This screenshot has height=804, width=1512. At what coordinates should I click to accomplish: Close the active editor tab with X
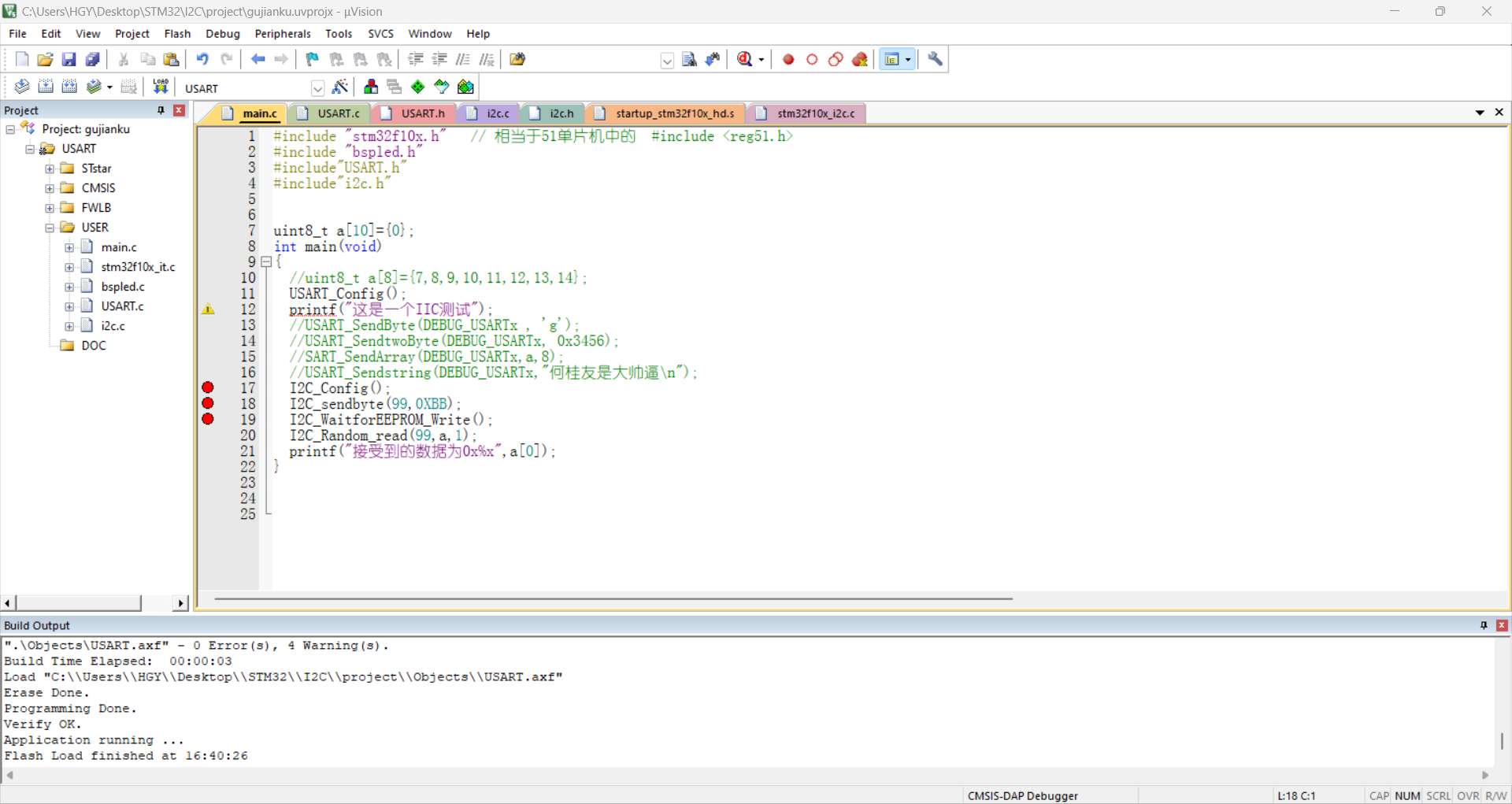pyautogui.click(x=1499, y=113)
